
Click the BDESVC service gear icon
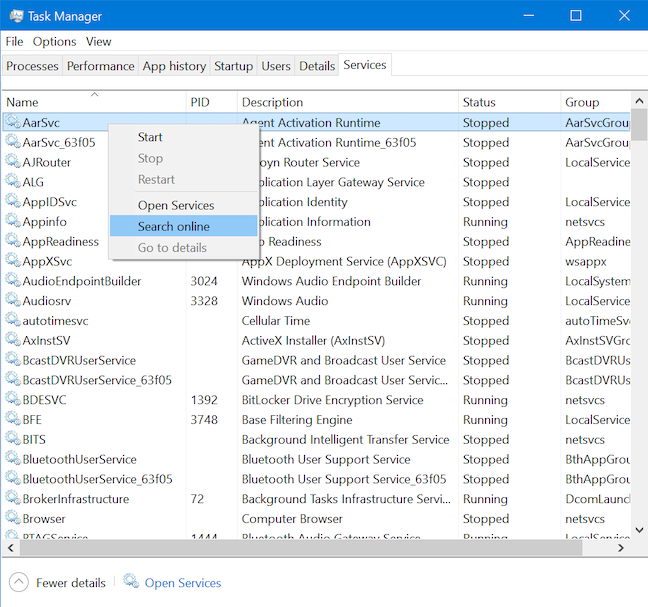click(x=13, y=400)
